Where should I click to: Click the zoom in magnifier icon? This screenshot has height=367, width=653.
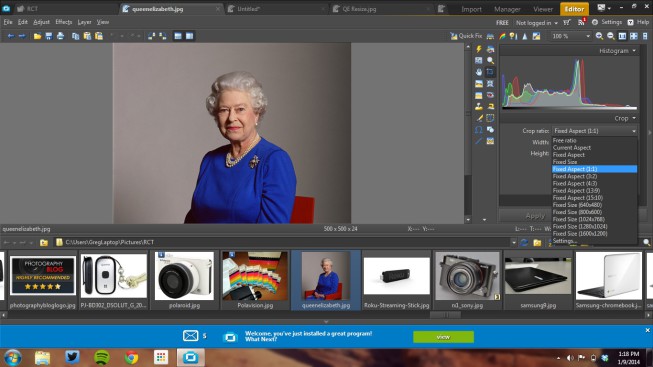tap(599, 36)
